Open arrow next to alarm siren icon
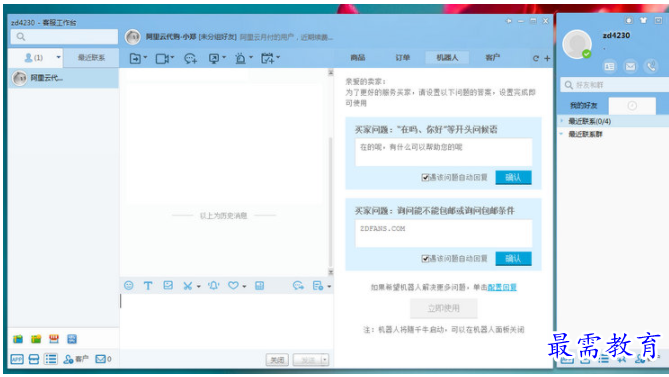Screen dimensions: 669x377 tap(251, 57)
